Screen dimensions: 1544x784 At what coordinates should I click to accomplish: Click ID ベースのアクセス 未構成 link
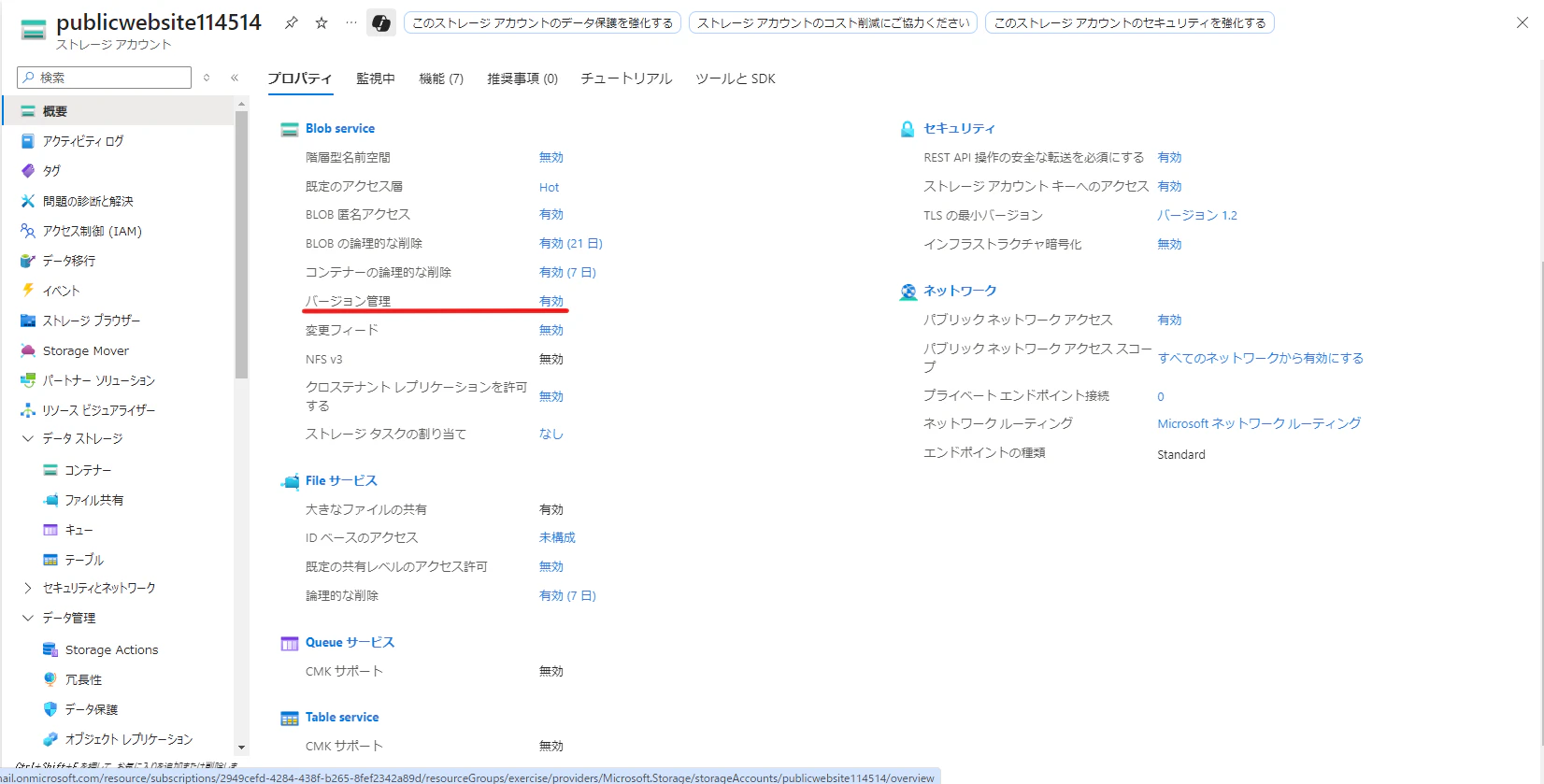click(558, 537)
